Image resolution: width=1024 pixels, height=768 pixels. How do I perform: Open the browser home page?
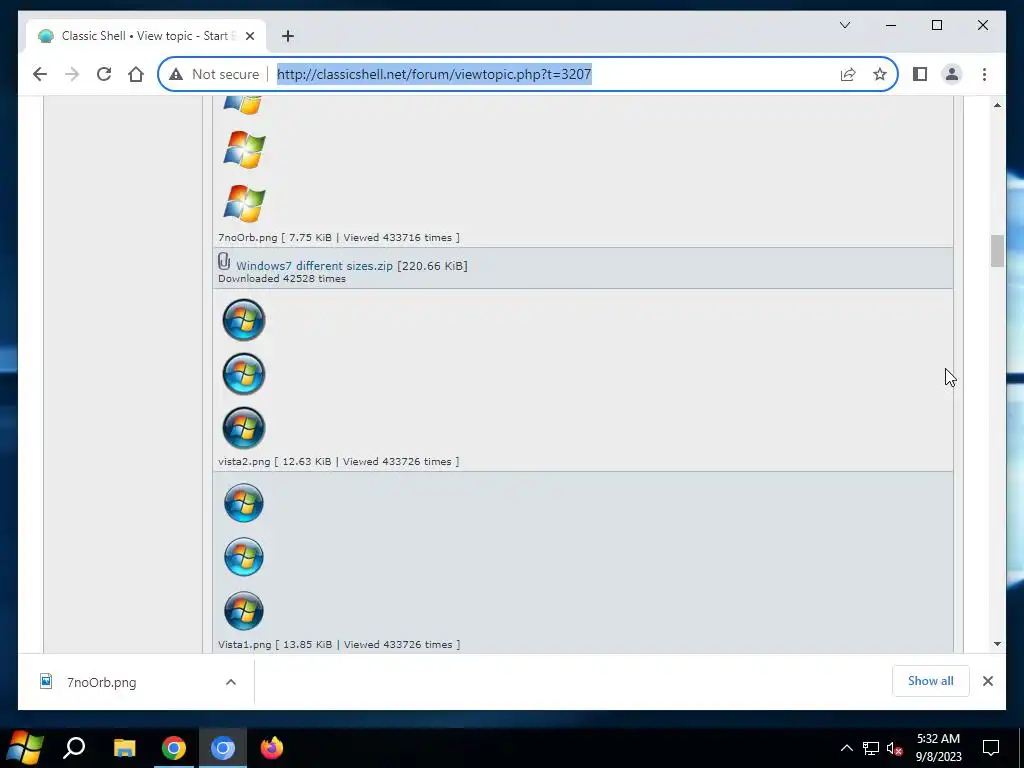(x=136, y=74)
